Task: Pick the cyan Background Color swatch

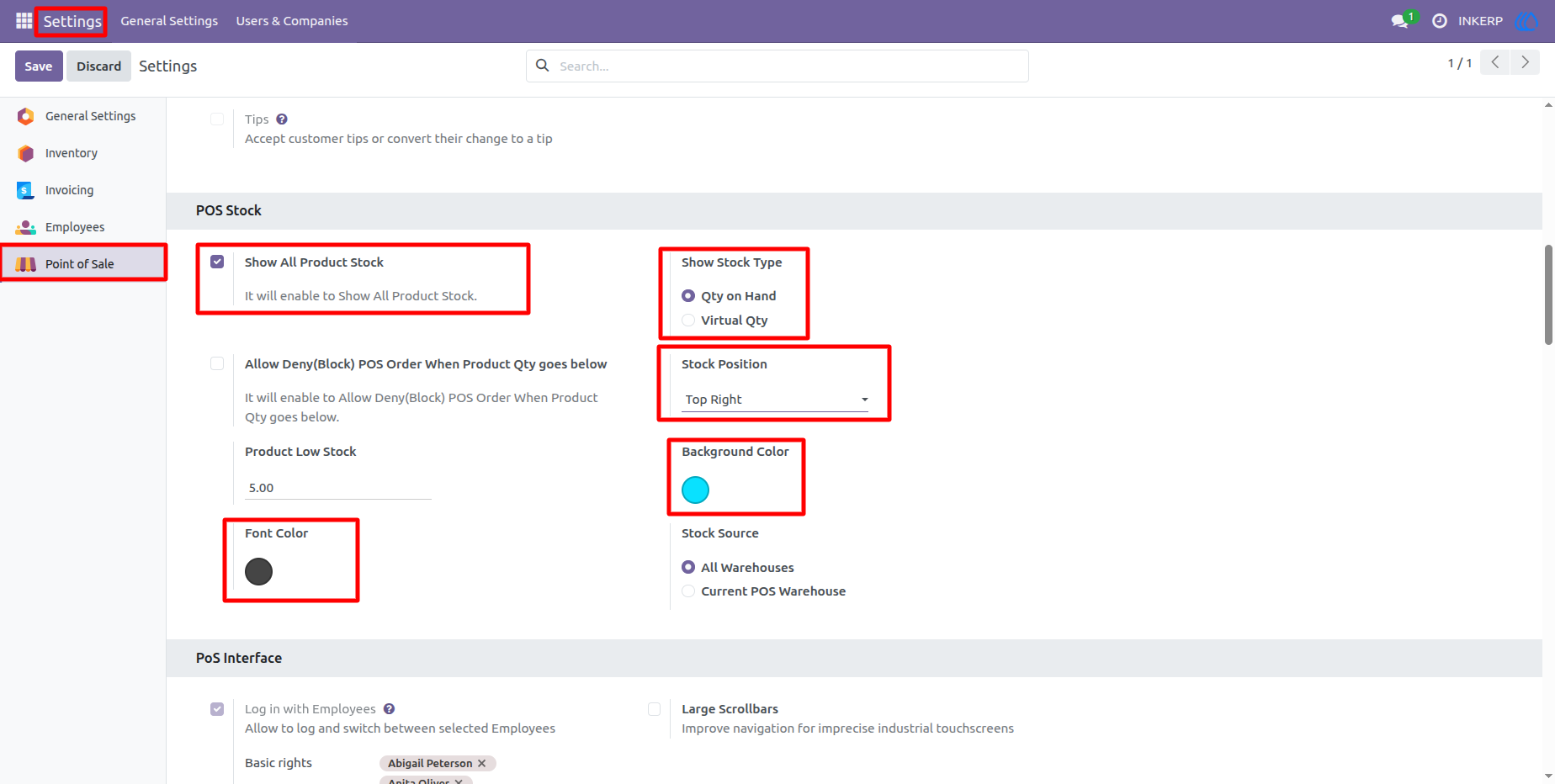Action: (x=695, y=490)
